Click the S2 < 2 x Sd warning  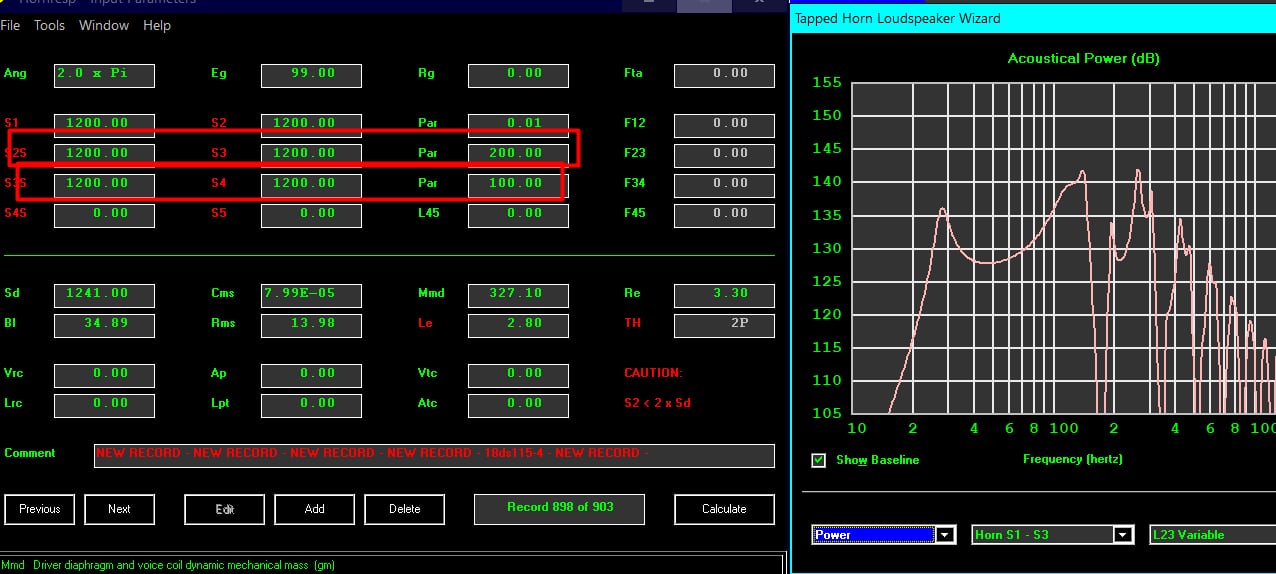(x=657, y=403)
